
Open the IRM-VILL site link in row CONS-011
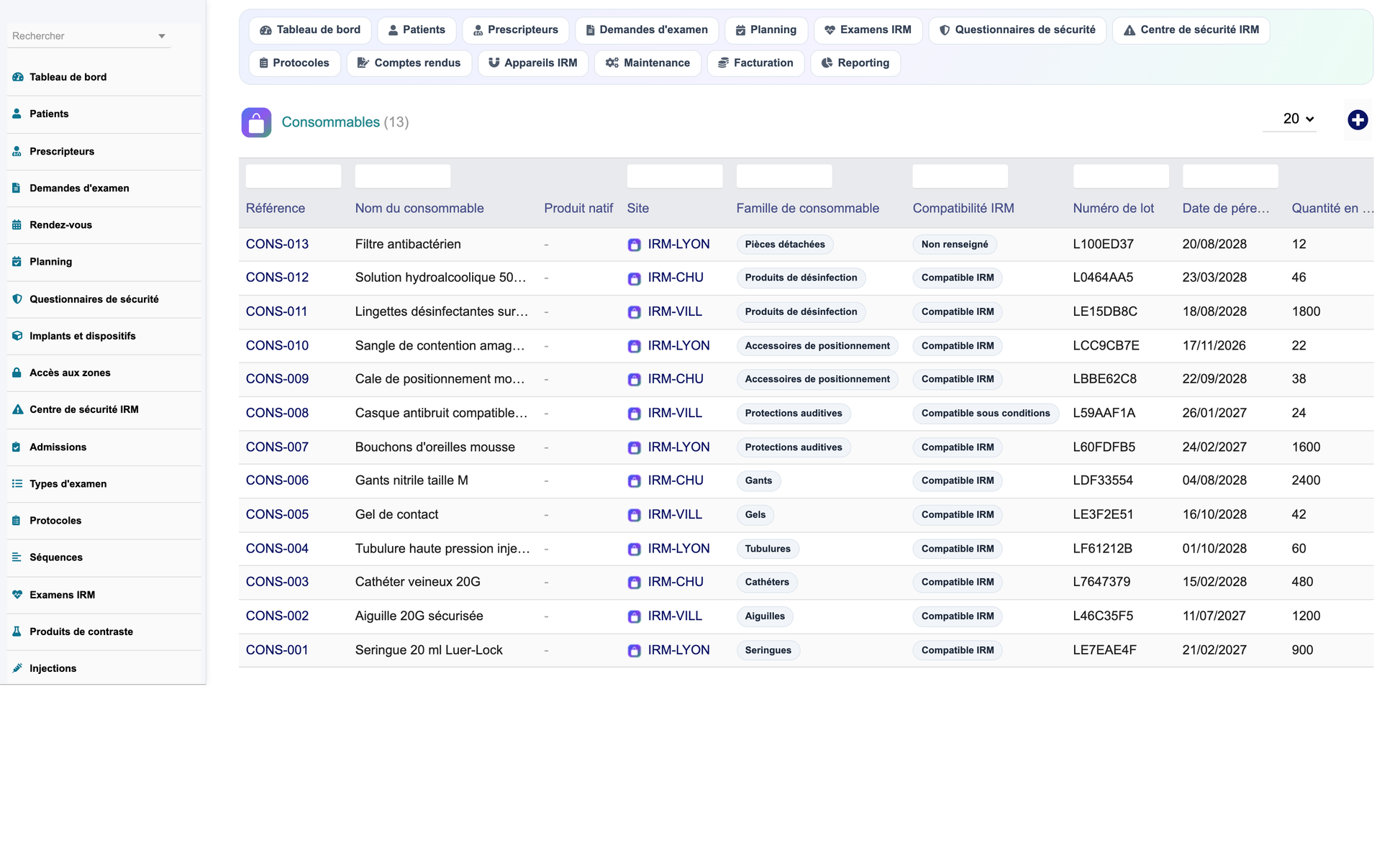pos(675,311)
